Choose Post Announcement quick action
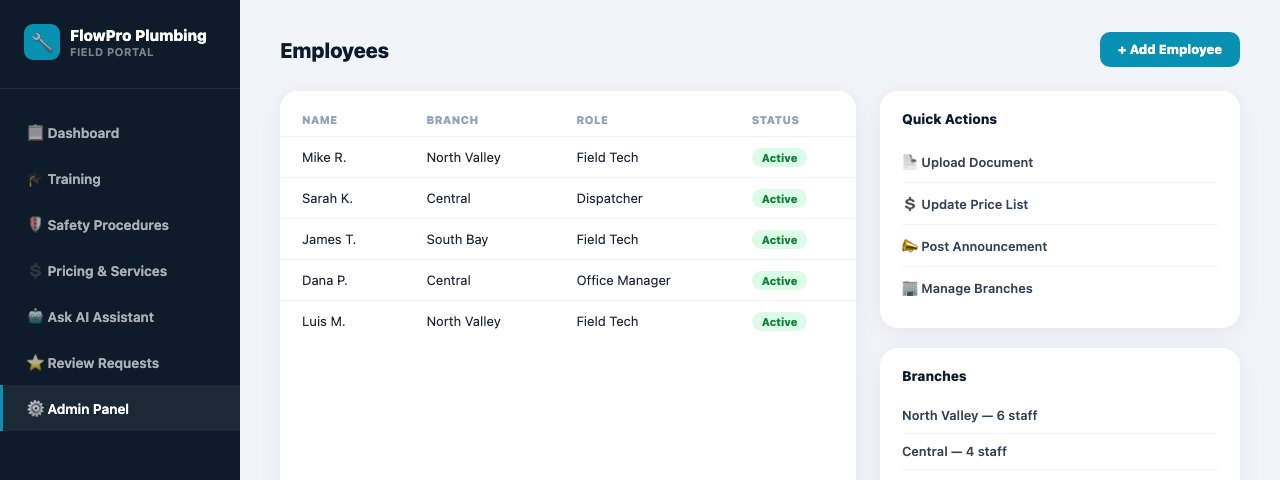Screen dimensions: 1280x480 [x=1060, y=246]
